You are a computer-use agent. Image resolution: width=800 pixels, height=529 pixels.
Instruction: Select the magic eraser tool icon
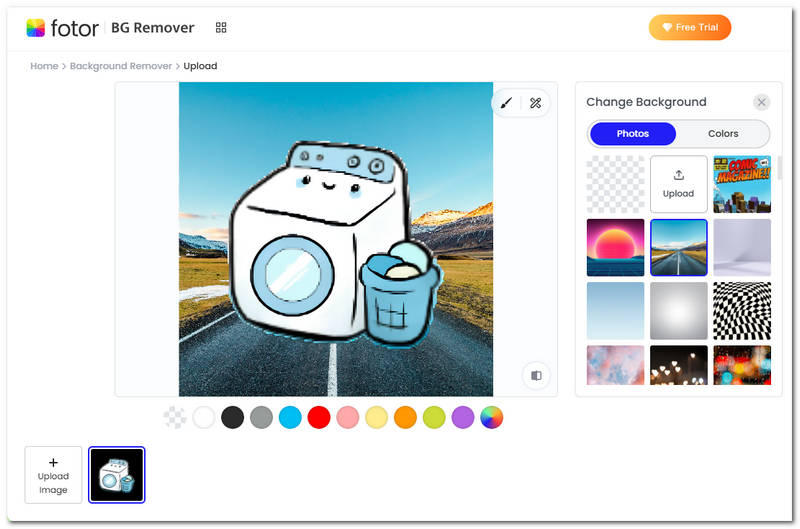coord(535,103)
